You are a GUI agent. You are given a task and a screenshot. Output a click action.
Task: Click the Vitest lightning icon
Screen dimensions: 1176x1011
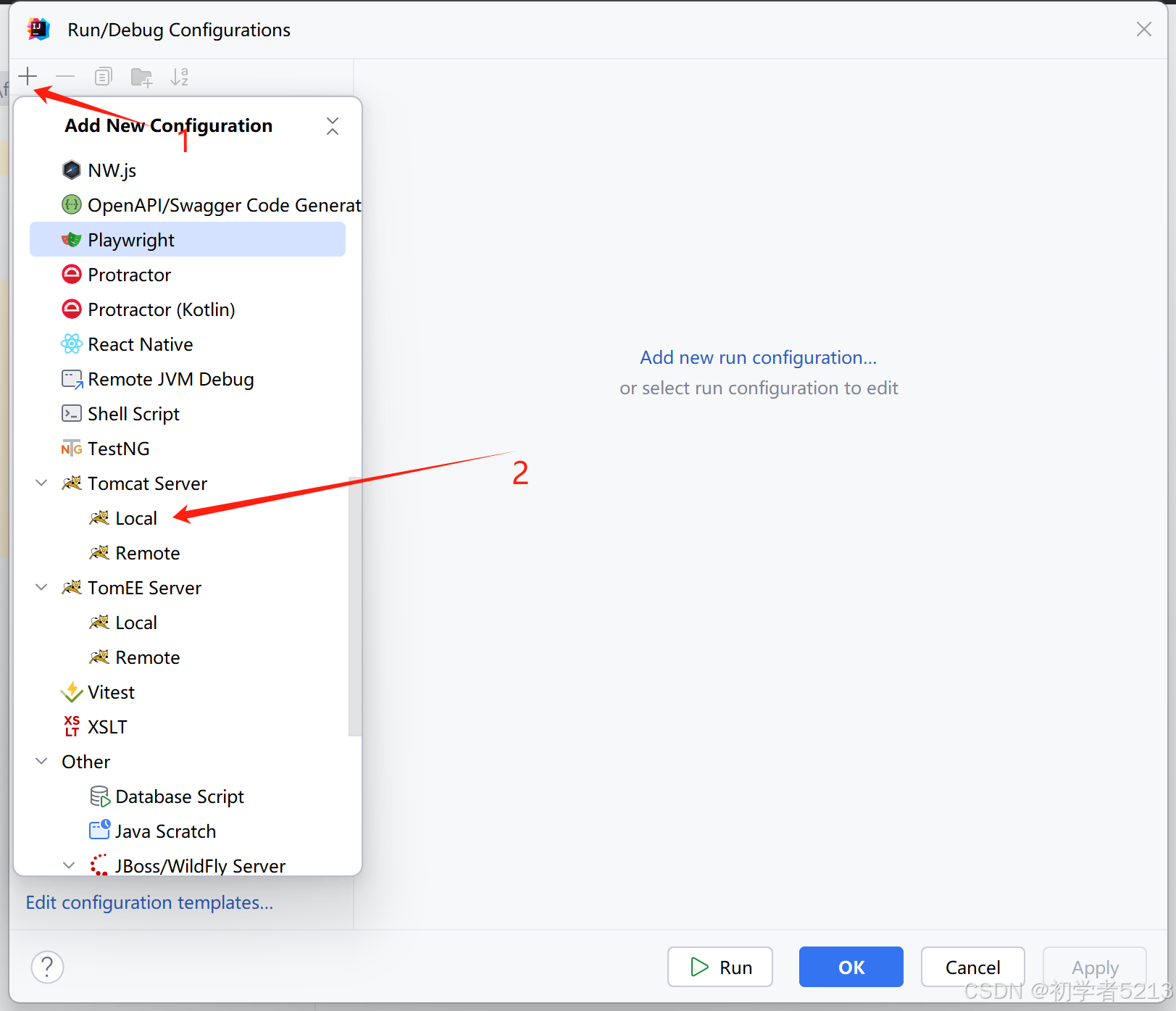(71, 692)
